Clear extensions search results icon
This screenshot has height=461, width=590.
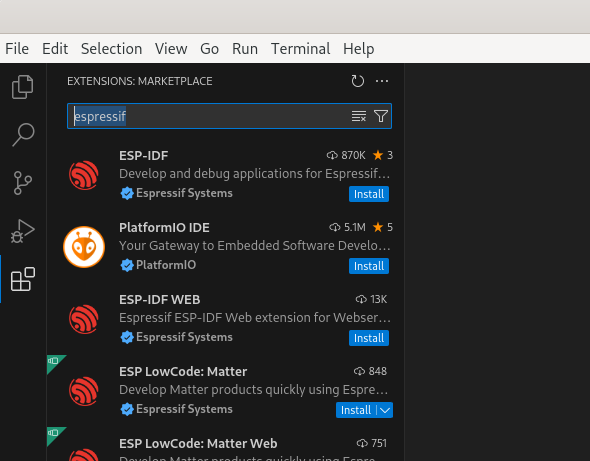coord(359,116)
